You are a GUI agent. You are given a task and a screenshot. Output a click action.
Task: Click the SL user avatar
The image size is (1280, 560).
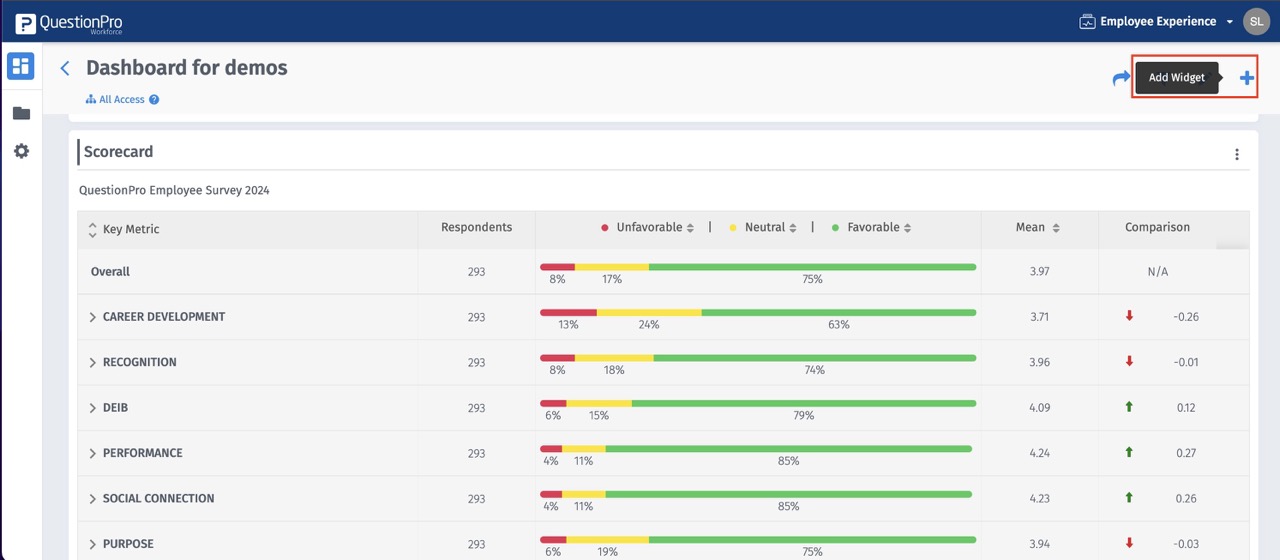click(1256, 21)
